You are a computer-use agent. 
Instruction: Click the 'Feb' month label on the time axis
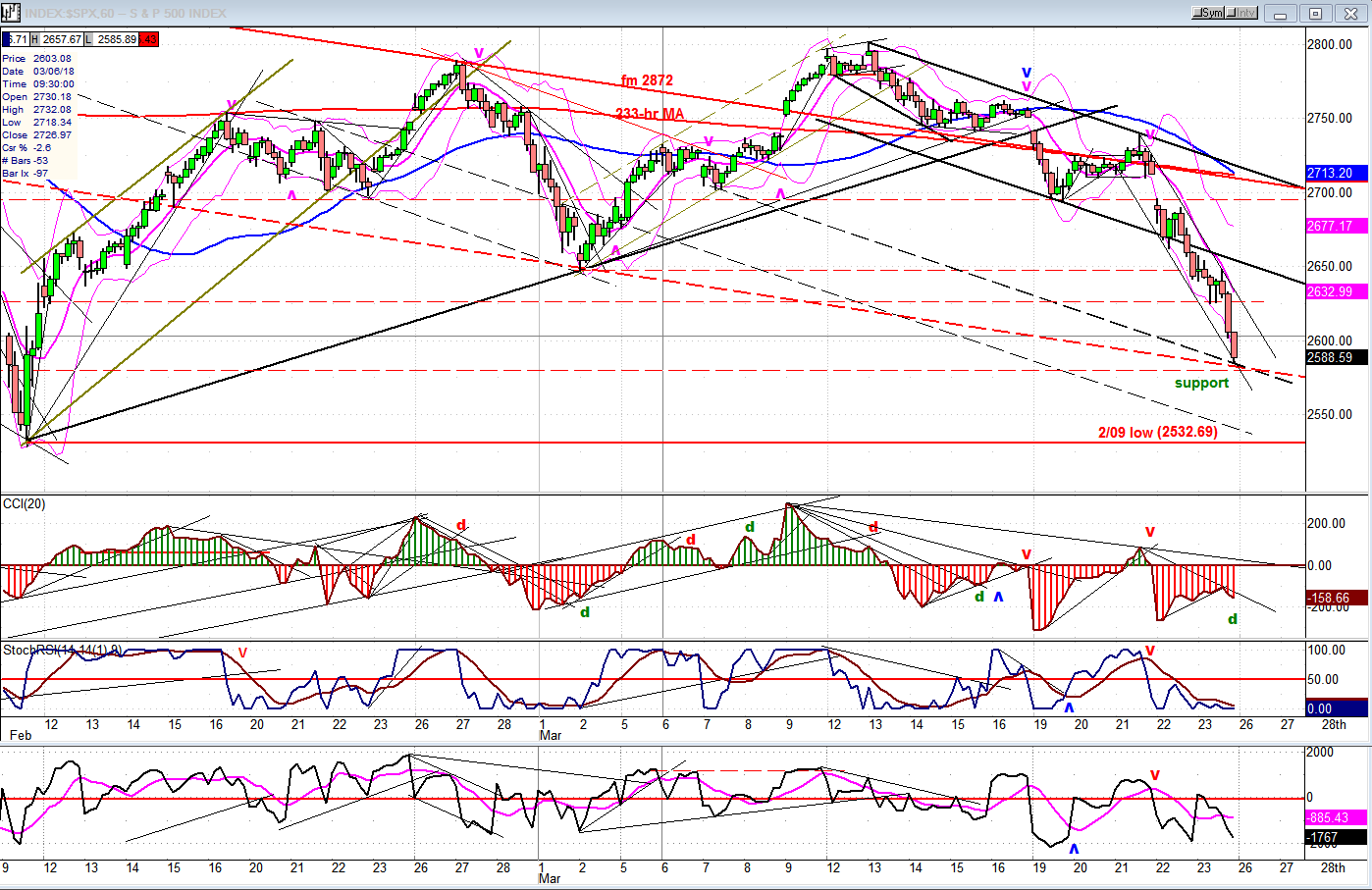20,735
